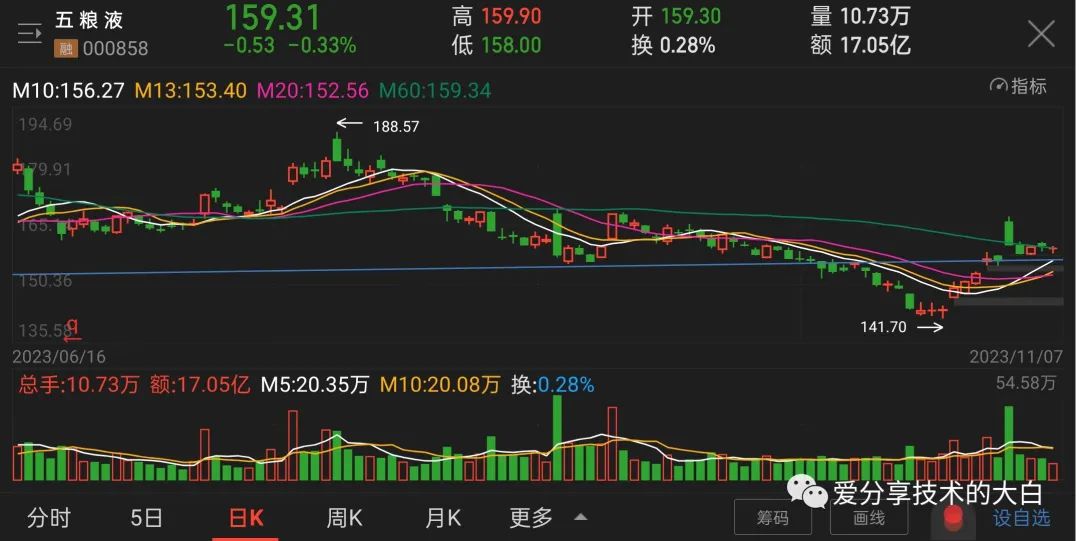
Task: Click the change percent -0.33%
Action: click(x=322, y=45)
